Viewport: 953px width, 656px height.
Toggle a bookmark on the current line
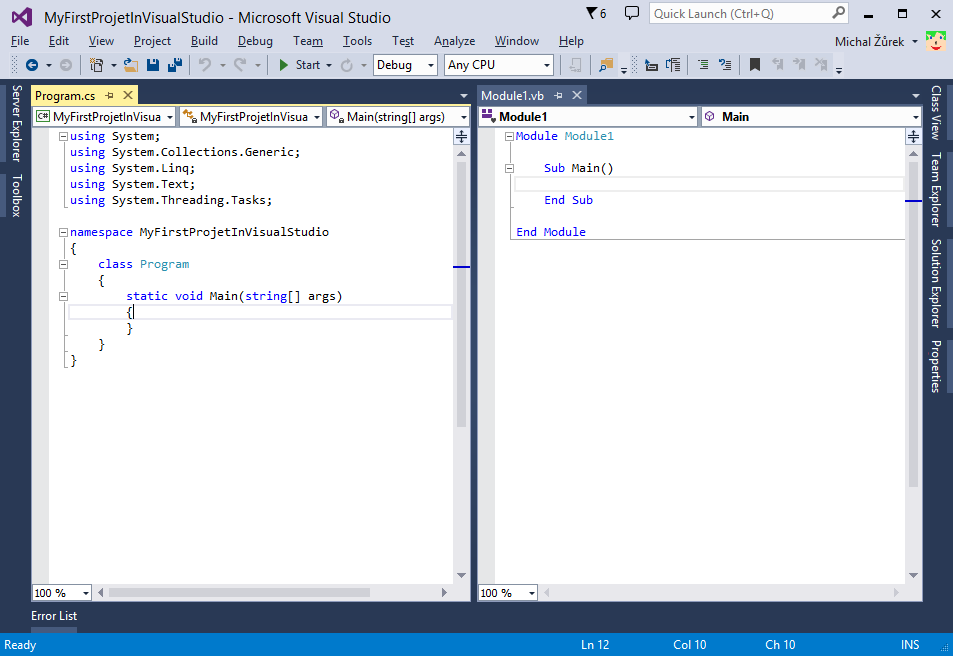(754, 64)
